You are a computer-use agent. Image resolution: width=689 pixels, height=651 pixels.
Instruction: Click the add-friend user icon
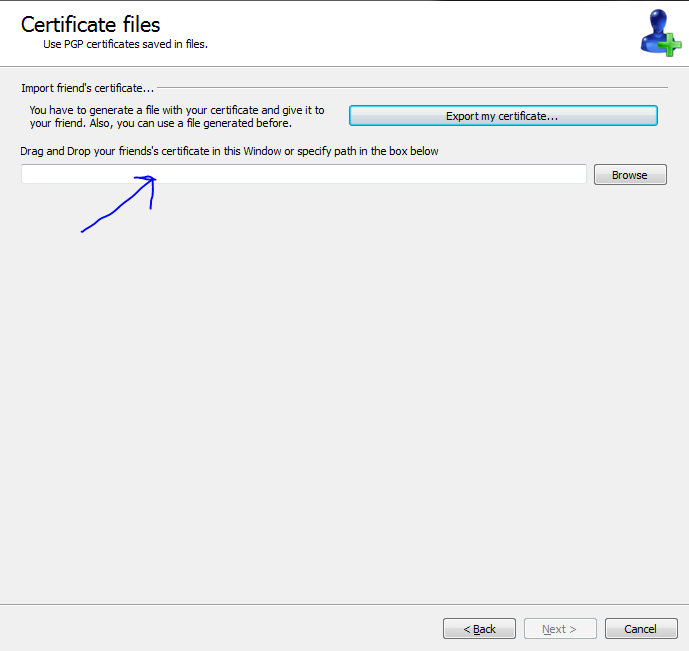[x=660, y=33]
